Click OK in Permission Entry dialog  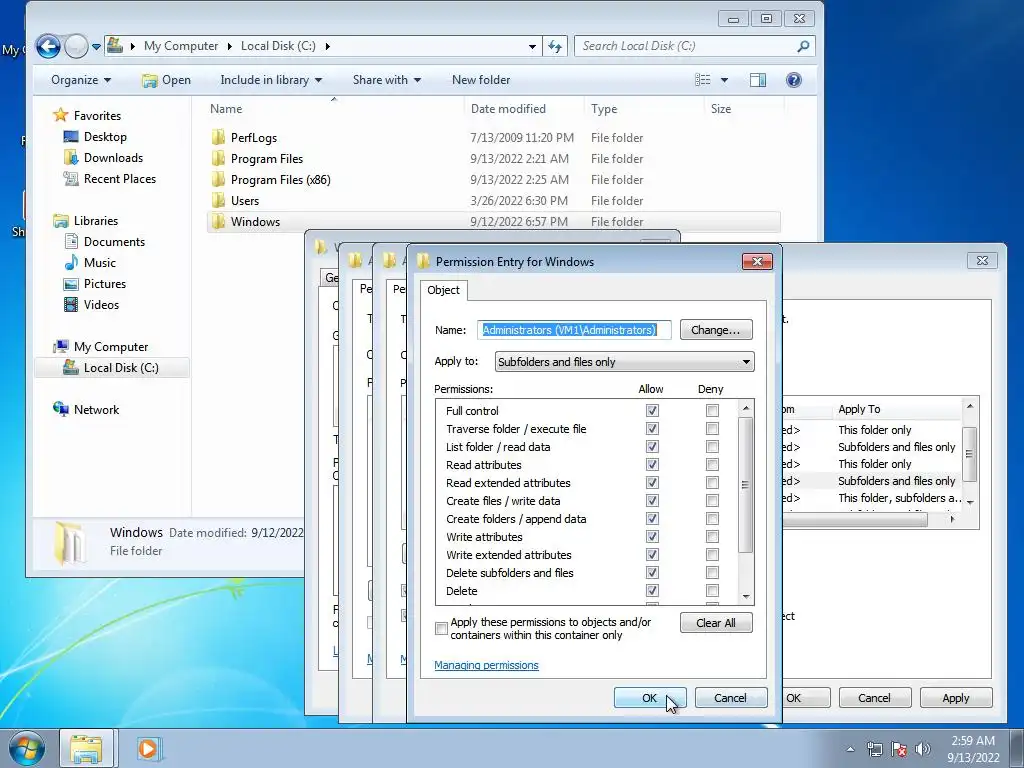click(x=649, y=698)
